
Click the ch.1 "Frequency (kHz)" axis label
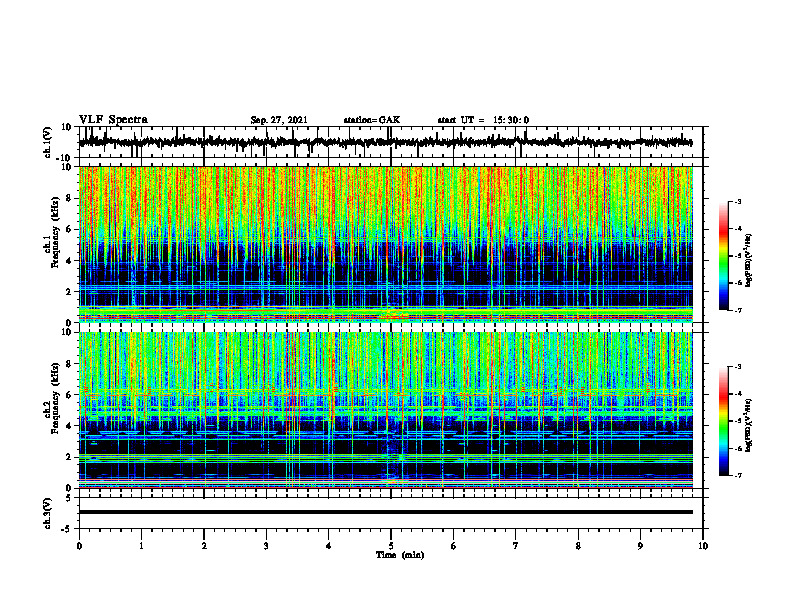click(54, 233)
